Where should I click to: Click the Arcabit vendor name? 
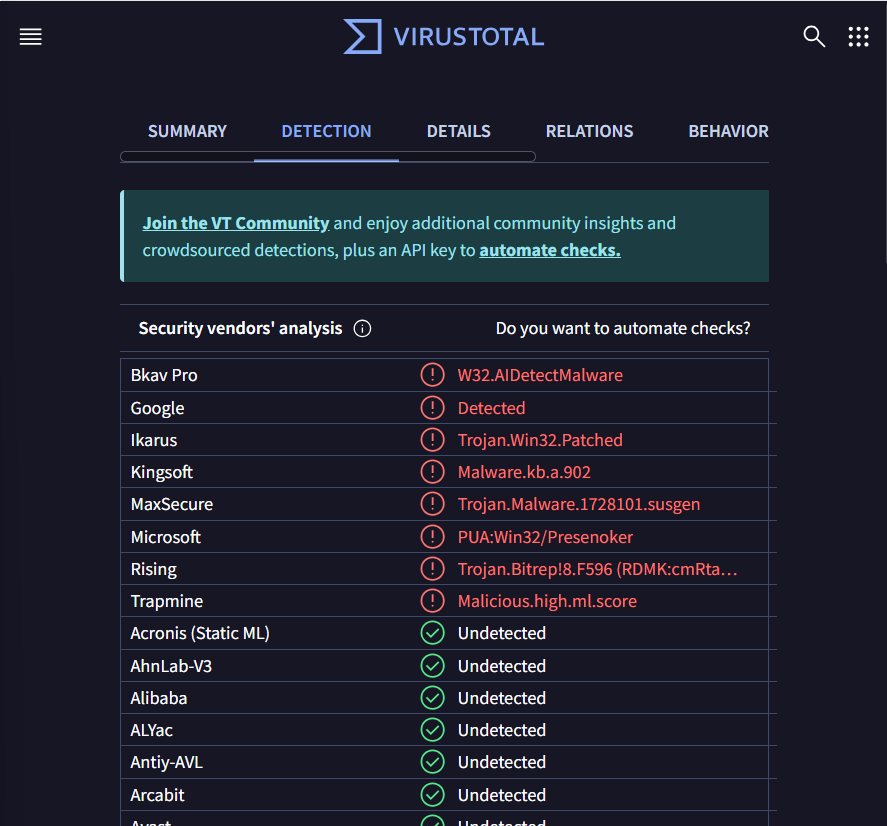coord(158,795)
